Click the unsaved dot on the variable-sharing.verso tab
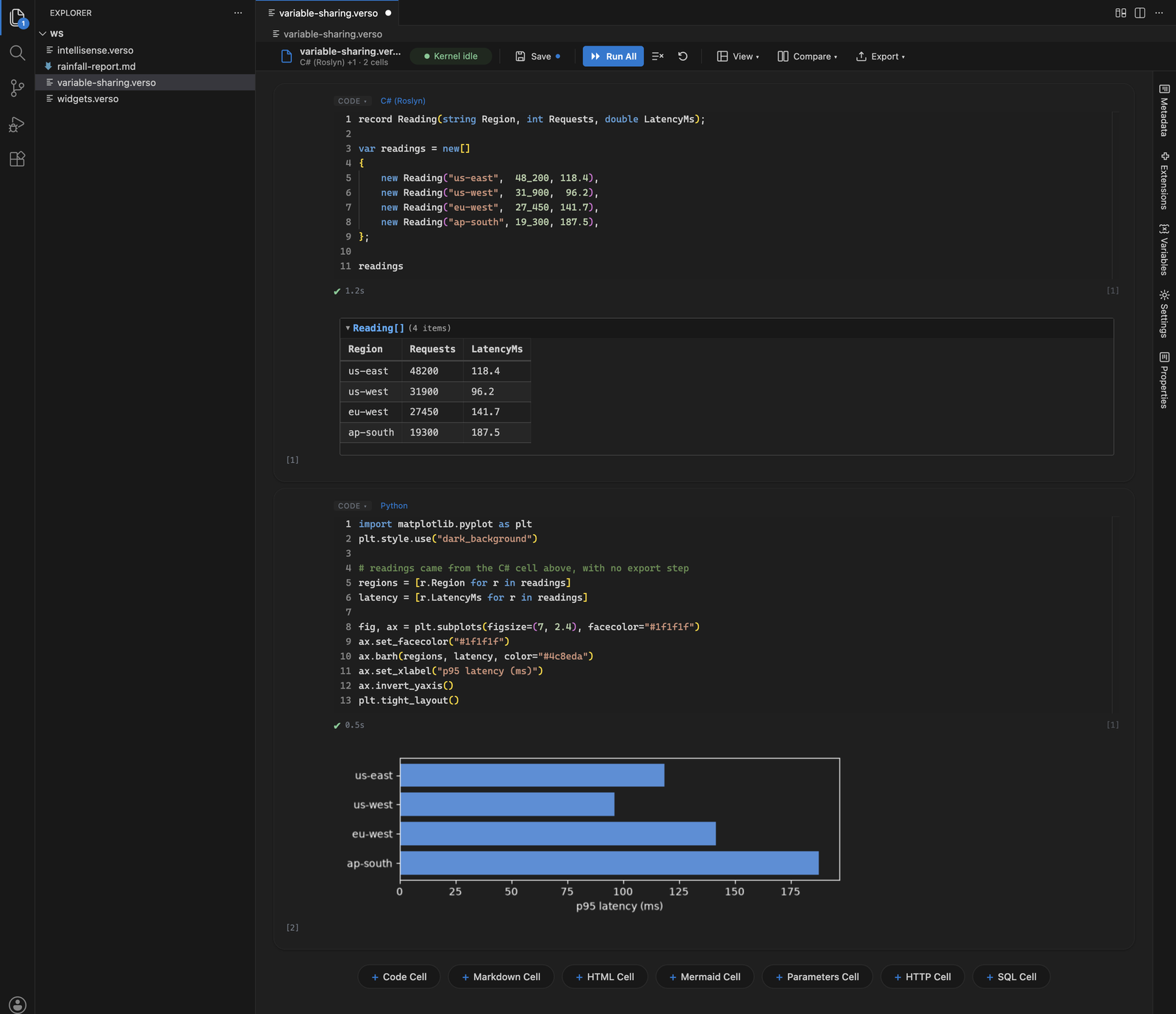The width and height of the screenshot is (1176, 1014). [388, 13]
